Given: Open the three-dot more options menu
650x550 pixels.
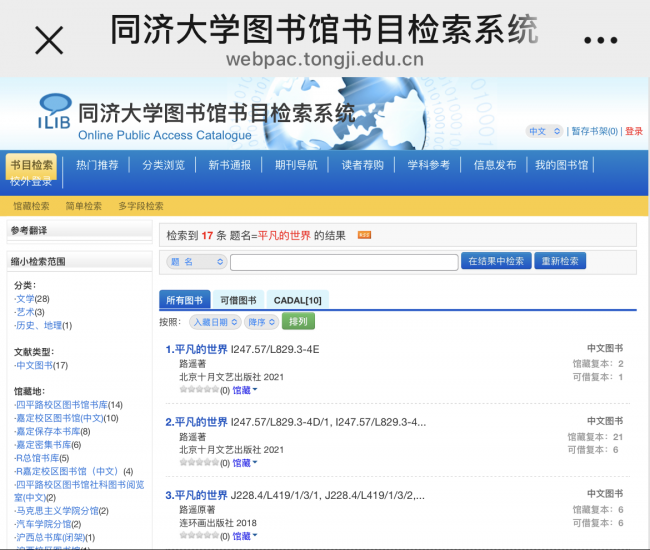Looking at the screenshot, I should [x=601, y=40].
